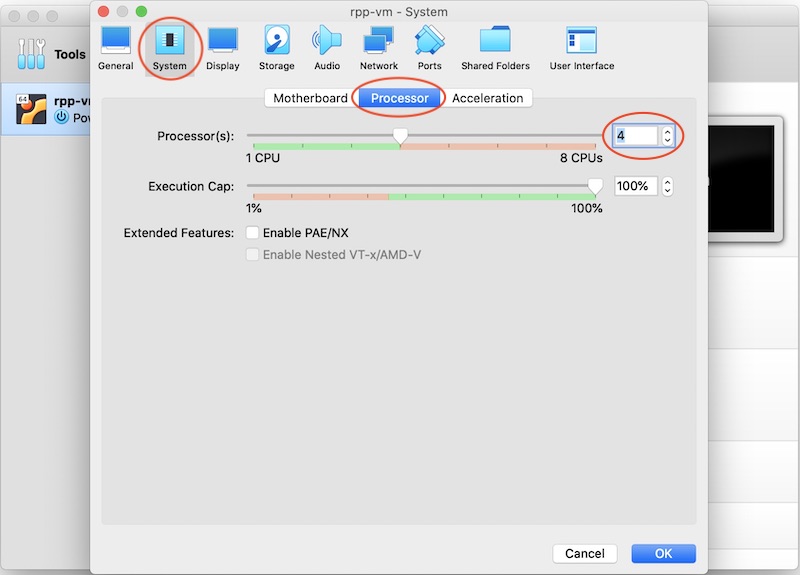Click the Execution Cap stepper arrows
The height and width of the screenshot is (575, 800).
(667, 186)
